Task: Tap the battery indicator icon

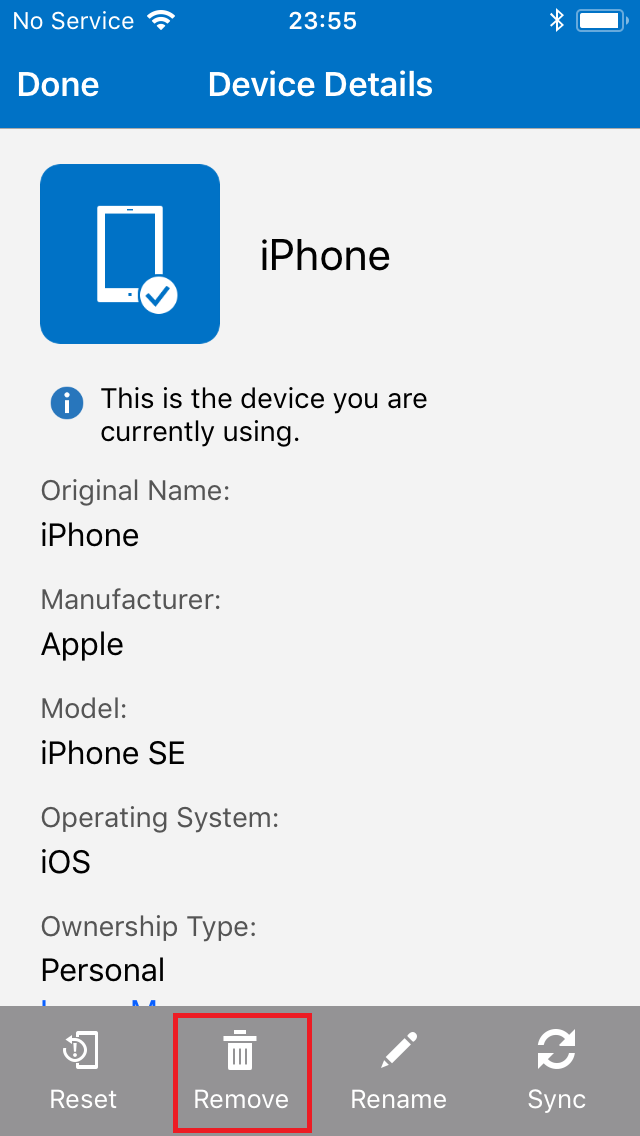Action: [602, 20]
